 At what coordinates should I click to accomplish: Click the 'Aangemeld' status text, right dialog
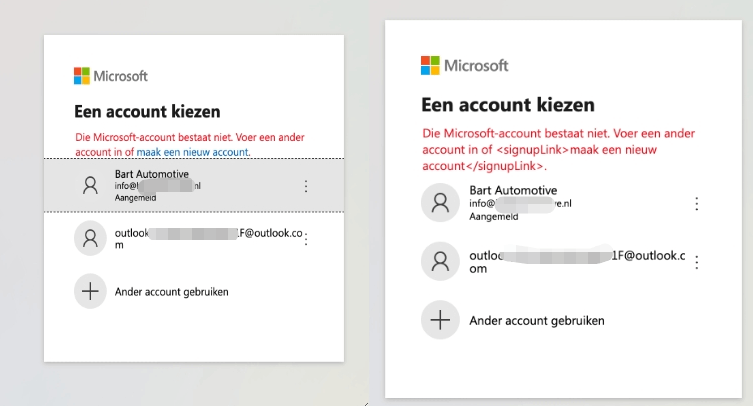(494, 217)
